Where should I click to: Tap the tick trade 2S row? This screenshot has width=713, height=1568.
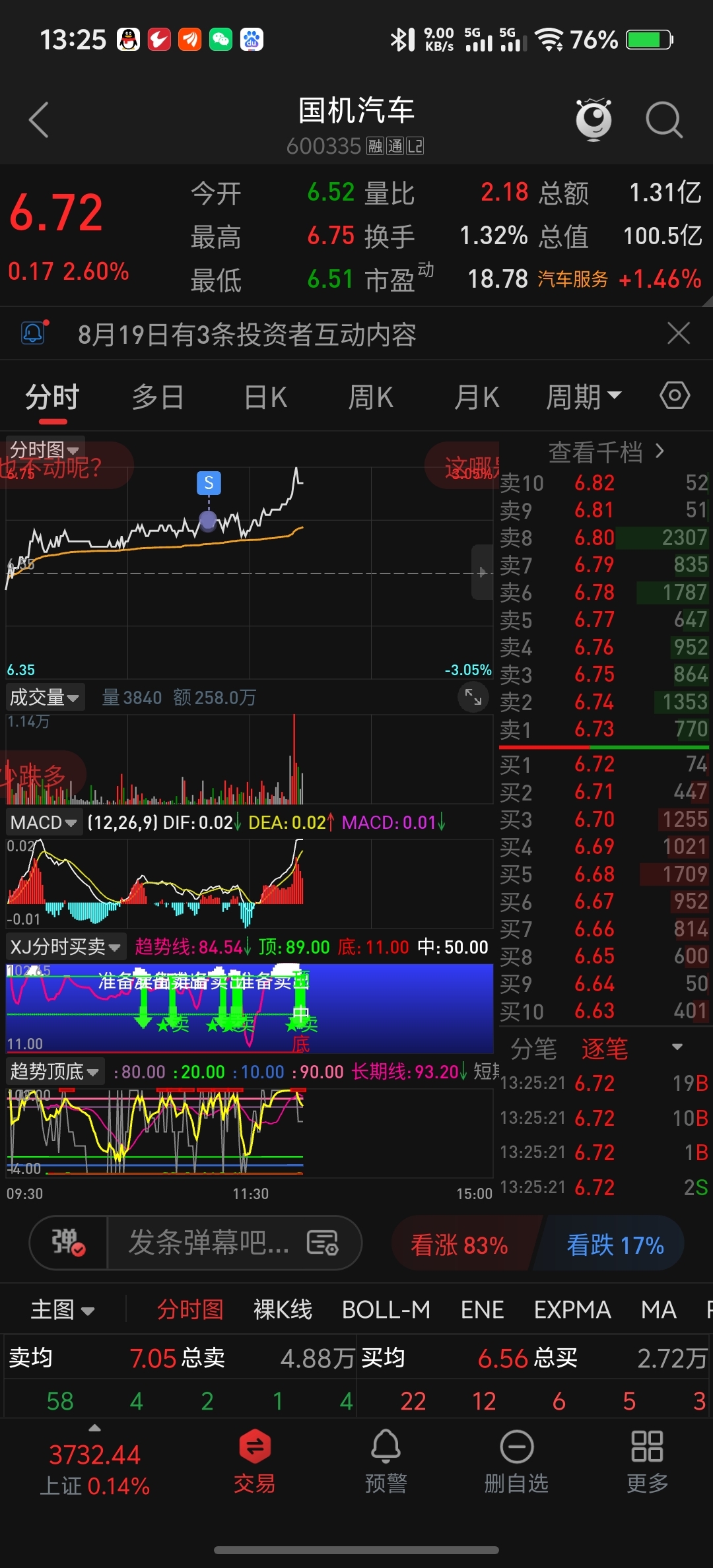tap(604, 1187)
